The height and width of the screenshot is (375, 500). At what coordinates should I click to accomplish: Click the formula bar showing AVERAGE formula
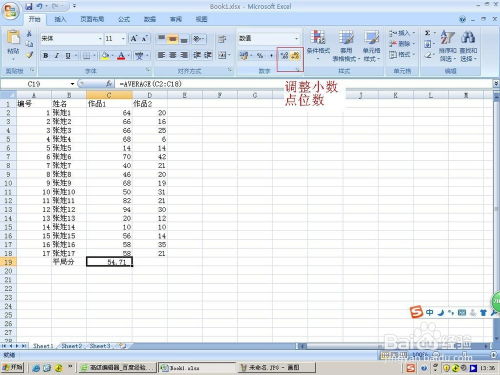click(x=303, y=84)
